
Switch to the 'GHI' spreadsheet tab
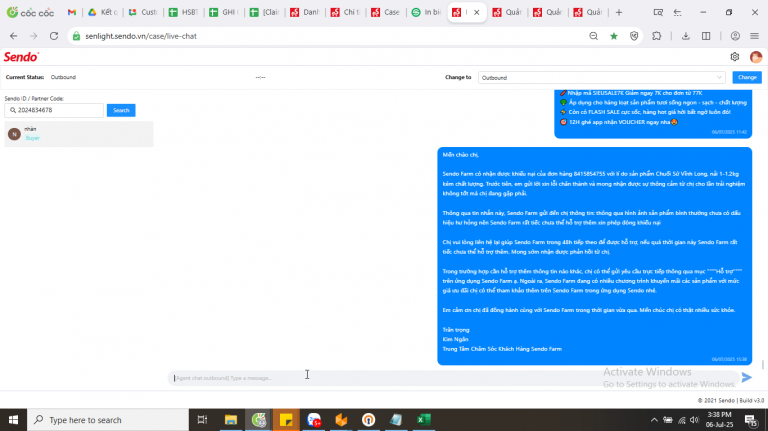click(x=224, y=12)
